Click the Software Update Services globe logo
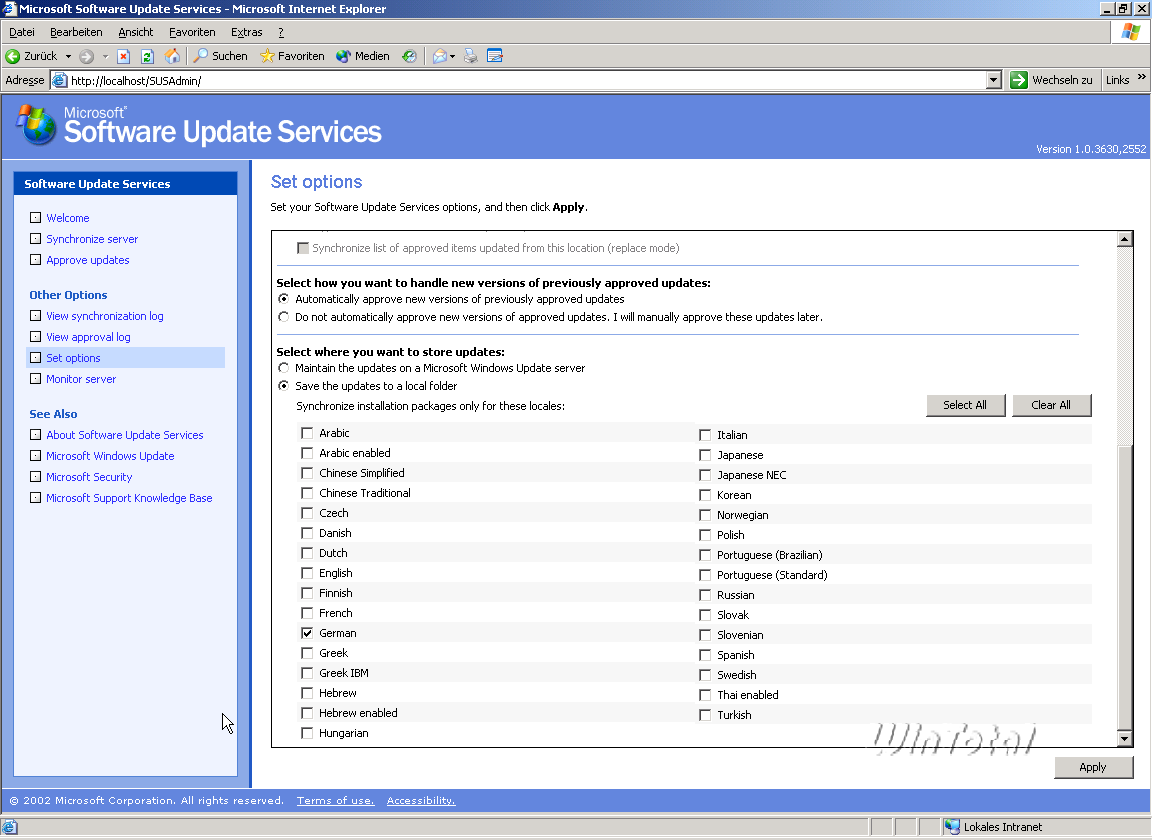The width and height of the screenshot is (1152, 840). pyautogui.click(x=36, y=123)
